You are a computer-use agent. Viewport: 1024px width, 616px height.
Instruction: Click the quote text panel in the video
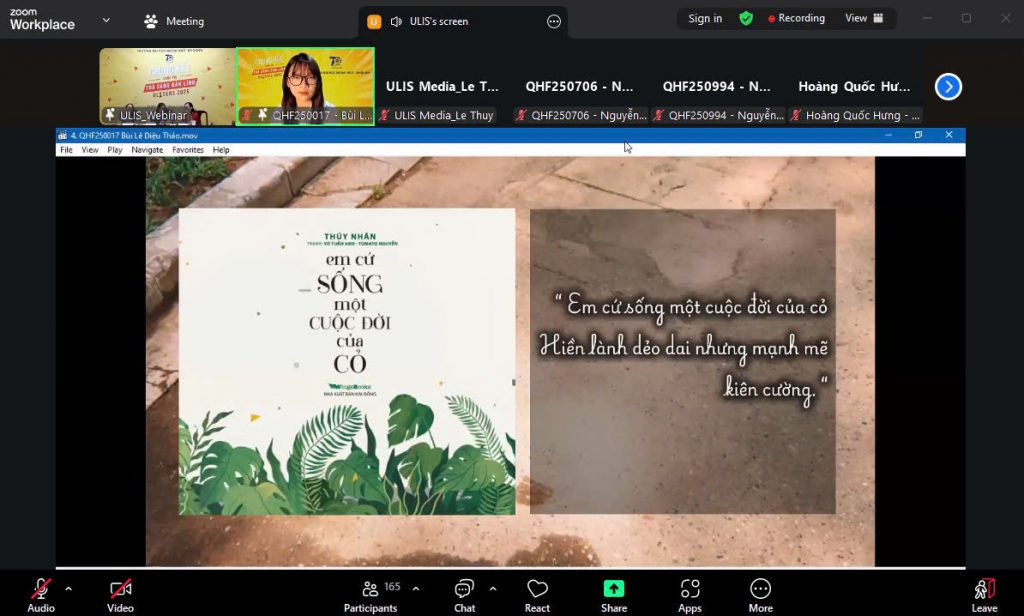[682, 361]
